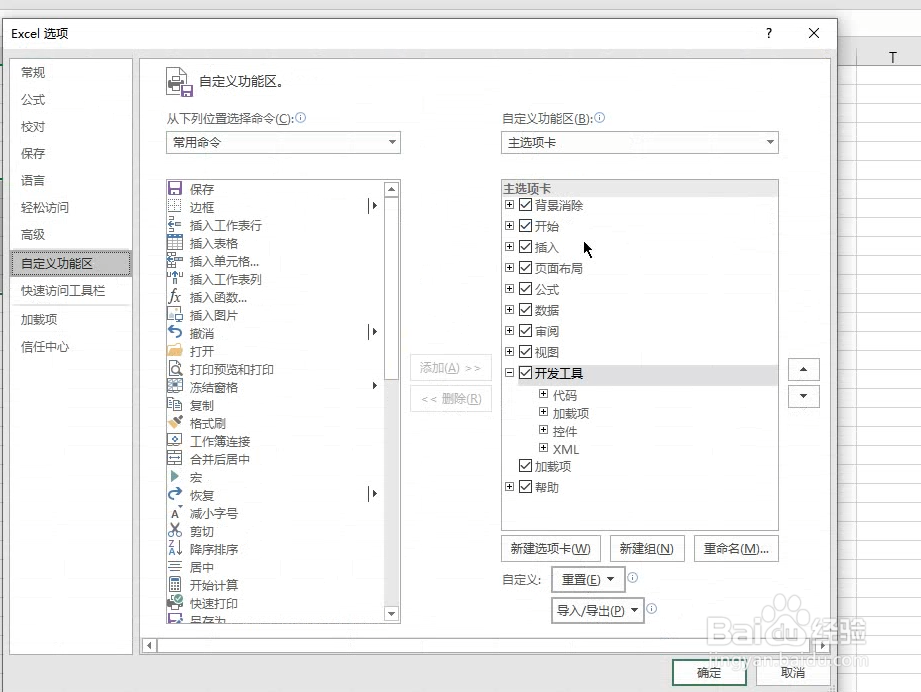This screenshot has width=921, height=692.
Task: Expand the 控件 group node
Action: coord(543,430)
